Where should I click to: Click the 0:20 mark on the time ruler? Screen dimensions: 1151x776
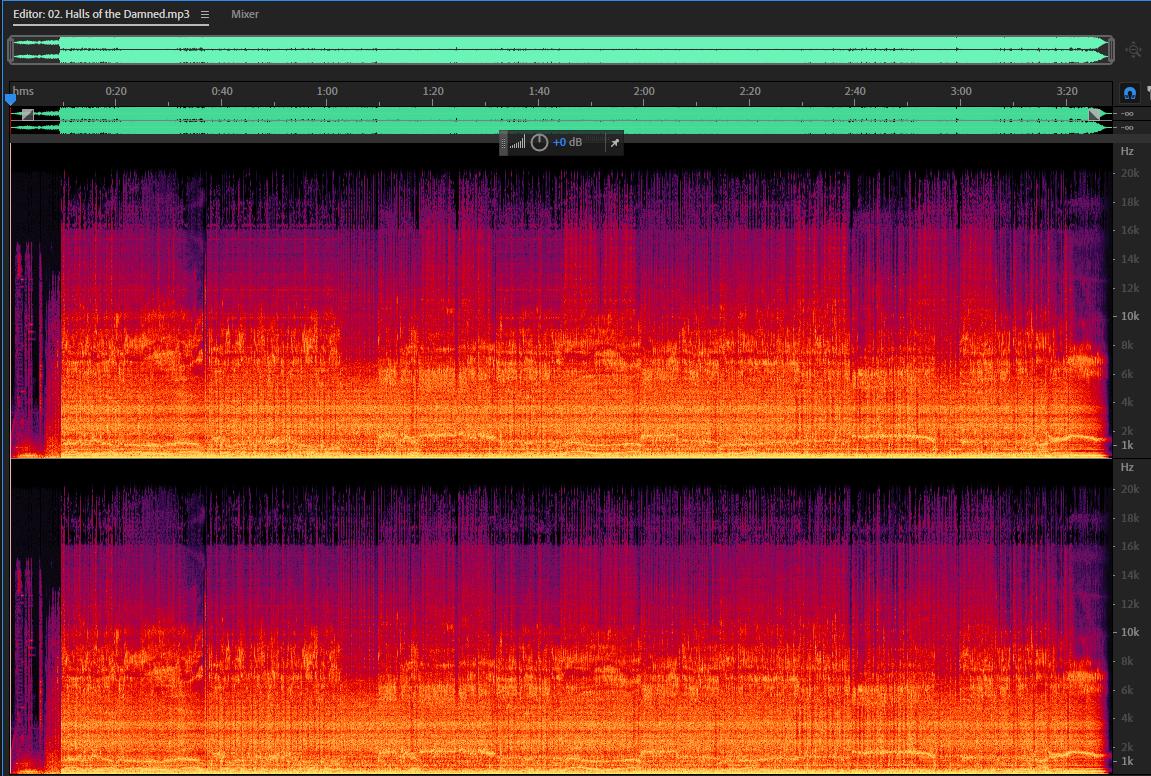tap(116, 91)
